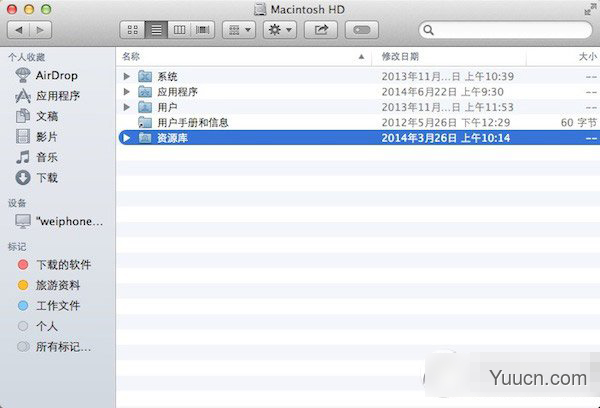Click date 2012年5月26日 下午12:29
The image size is (600, 408).
pos(446,122)
